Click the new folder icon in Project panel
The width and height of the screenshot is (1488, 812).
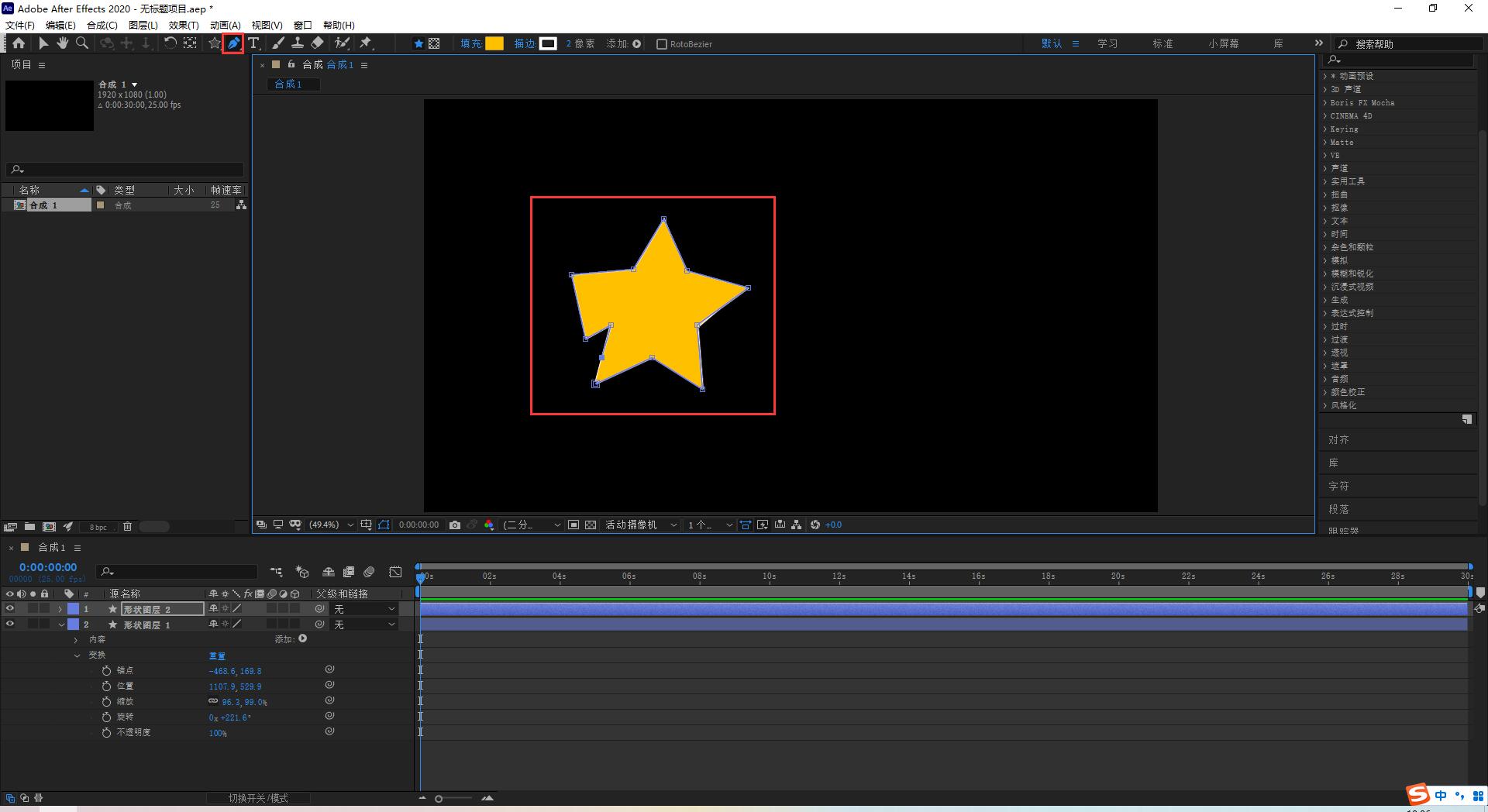coord(29,527)
